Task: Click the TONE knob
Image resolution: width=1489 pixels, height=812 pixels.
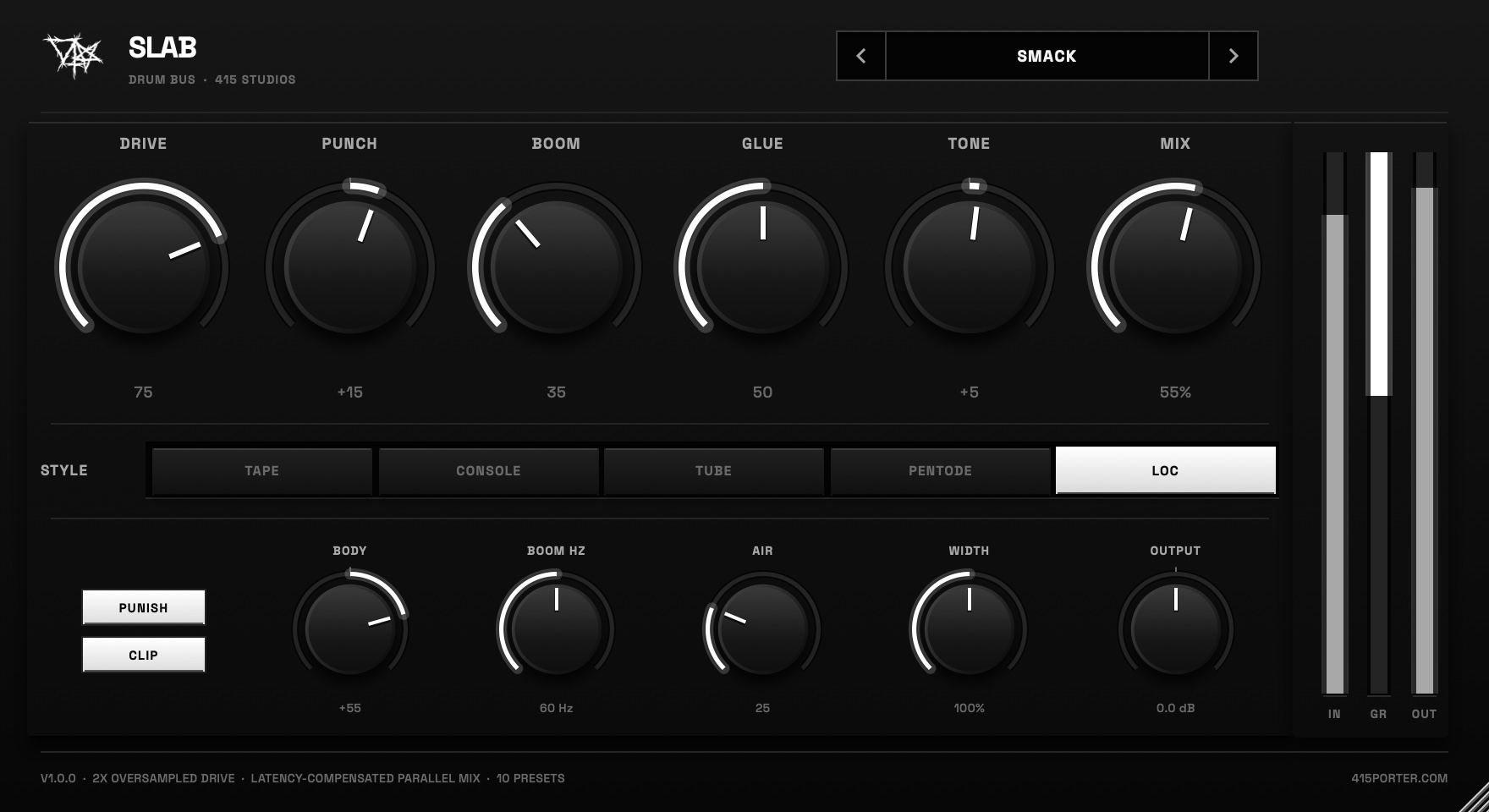Action: tap(969, 266)
